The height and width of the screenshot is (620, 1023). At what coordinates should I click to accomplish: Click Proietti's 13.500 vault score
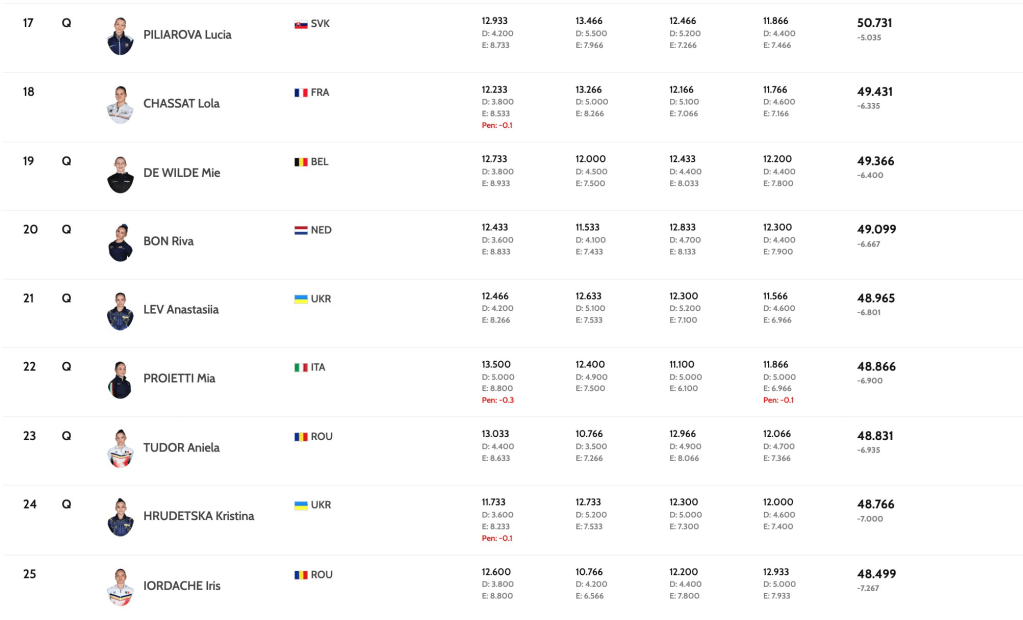(495, 366)
